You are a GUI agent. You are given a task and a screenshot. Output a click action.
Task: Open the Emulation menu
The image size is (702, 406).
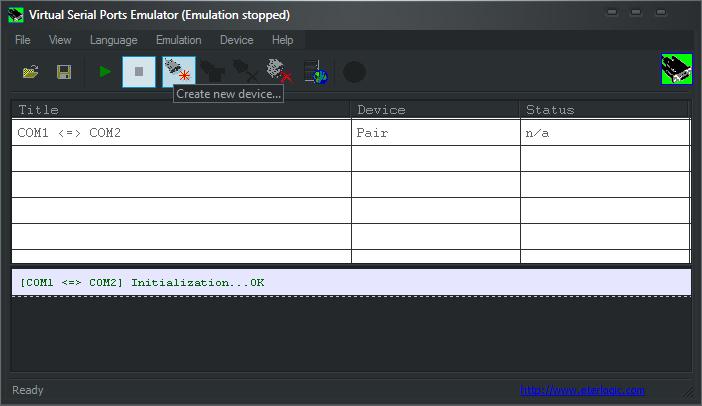178,40
